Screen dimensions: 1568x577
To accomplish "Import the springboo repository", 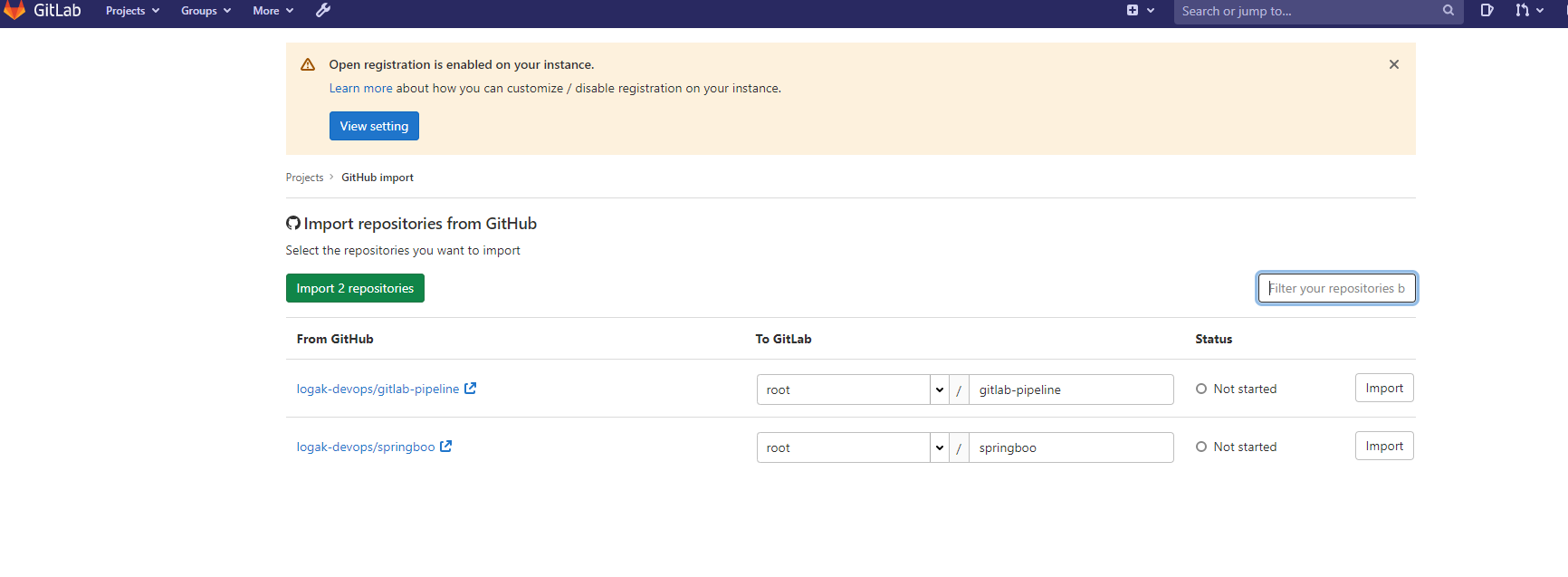I will tap(1384, 446).
